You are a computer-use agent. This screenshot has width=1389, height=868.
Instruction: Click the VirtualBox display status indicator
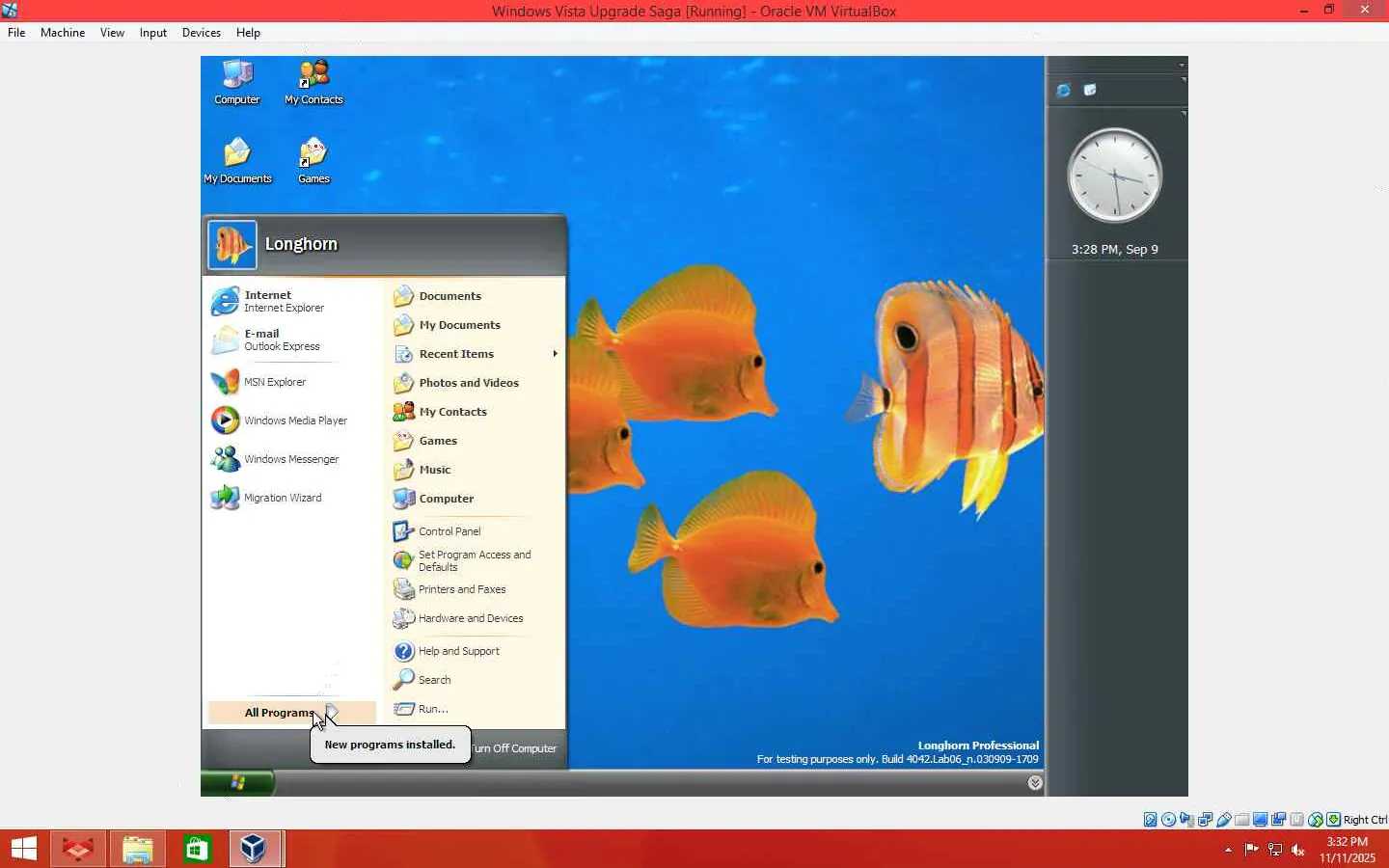point(1261,820)
